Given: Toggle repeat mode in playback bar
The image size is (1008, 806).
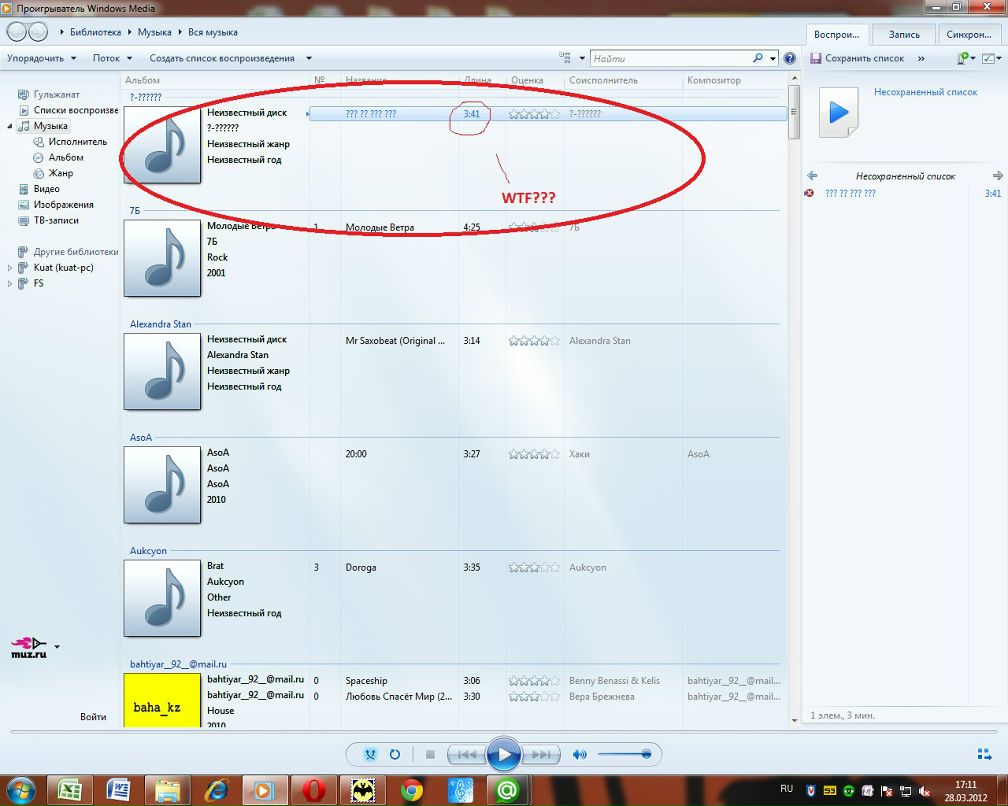Looking at the screenshot, I should [395, 755].
